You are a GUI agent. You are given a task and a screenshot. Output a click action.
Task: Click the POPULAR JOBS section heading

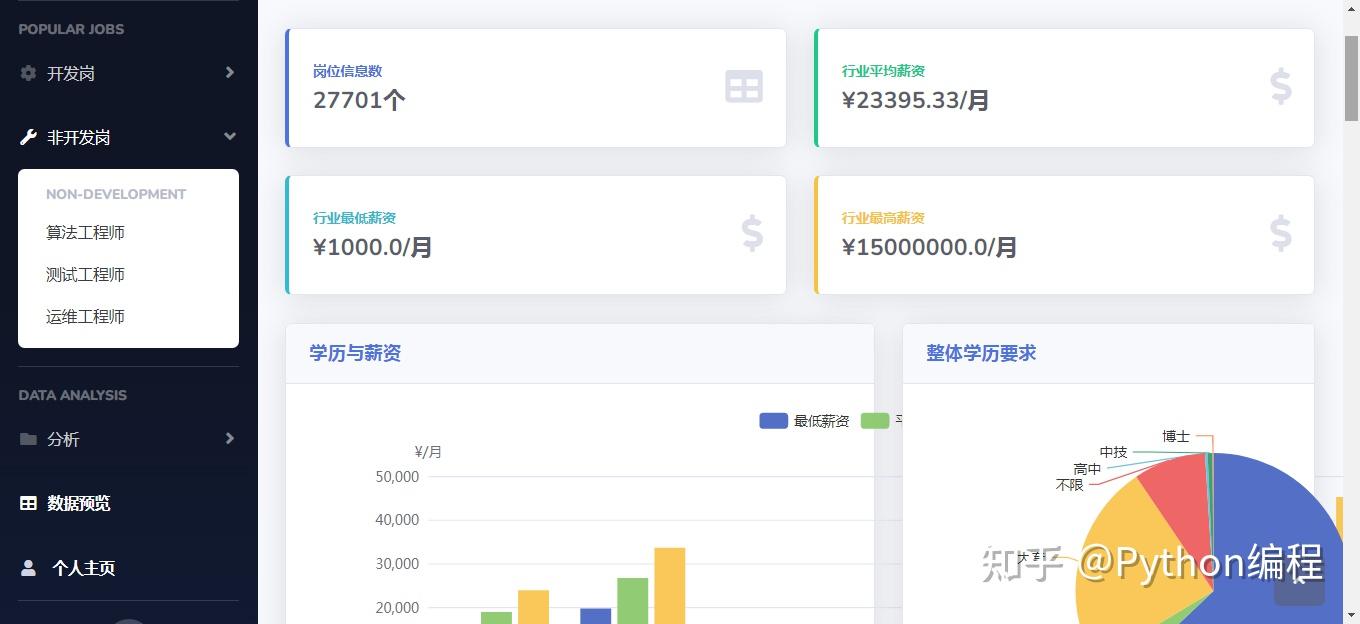71,29
